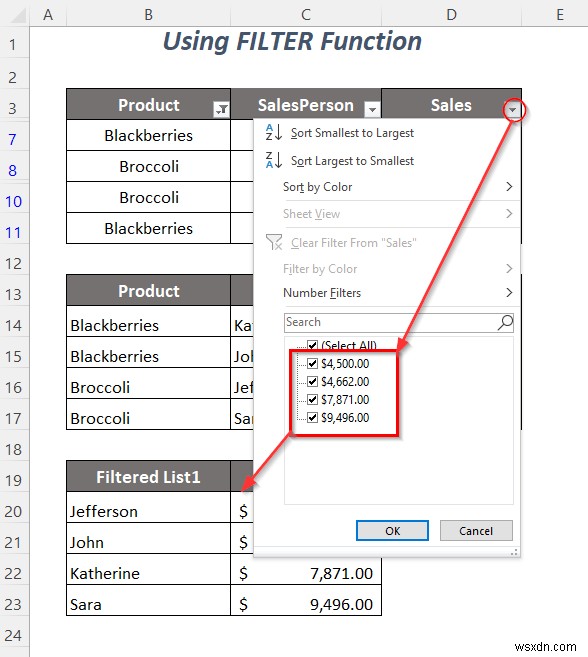Viewport: 588px width, 657px height.
Task: Click the Sort Smallest to Largest A-Z icon
Action: click(x=274, y=132)
